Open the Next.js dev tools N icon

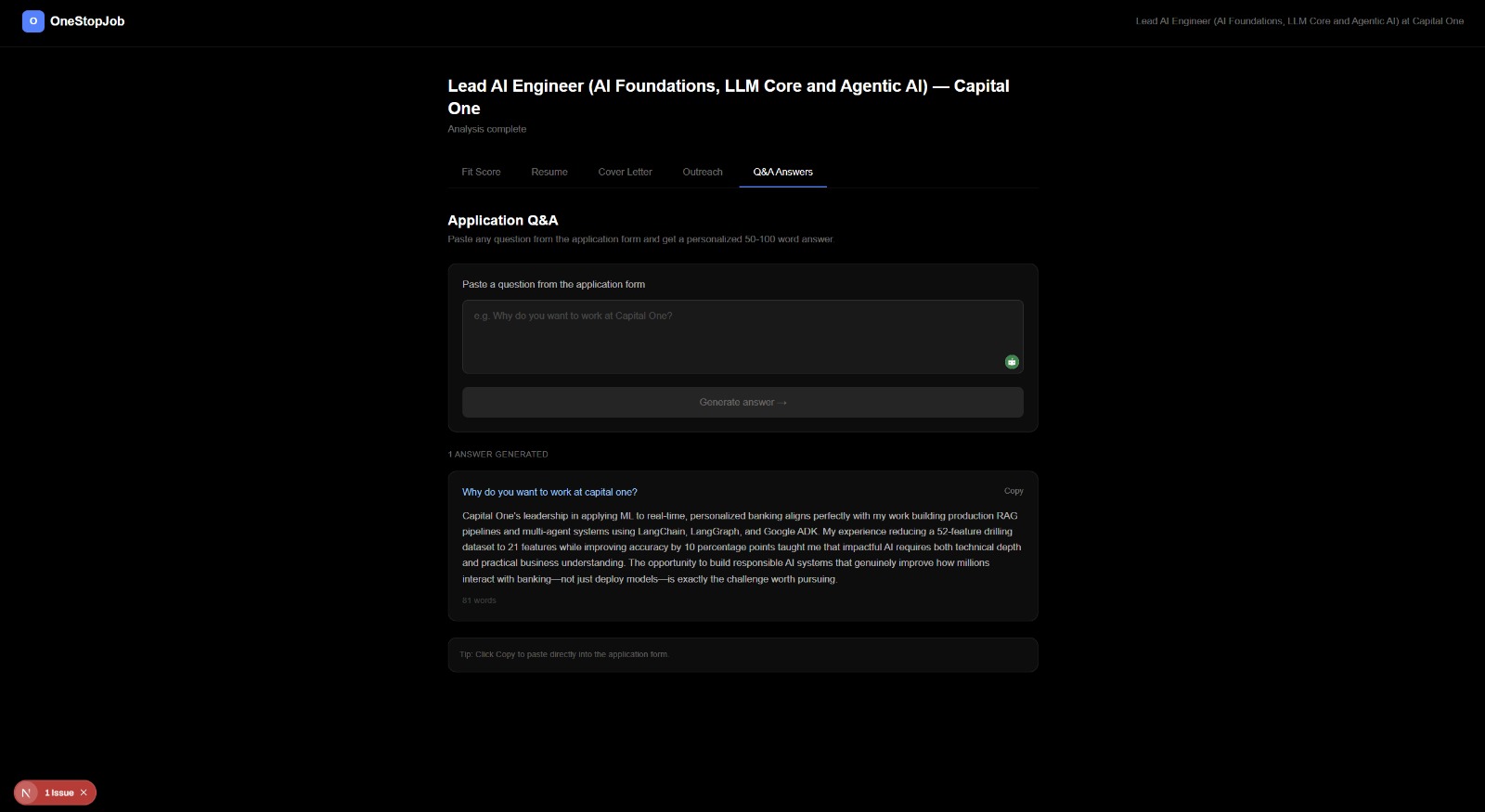tap(26, 793)
